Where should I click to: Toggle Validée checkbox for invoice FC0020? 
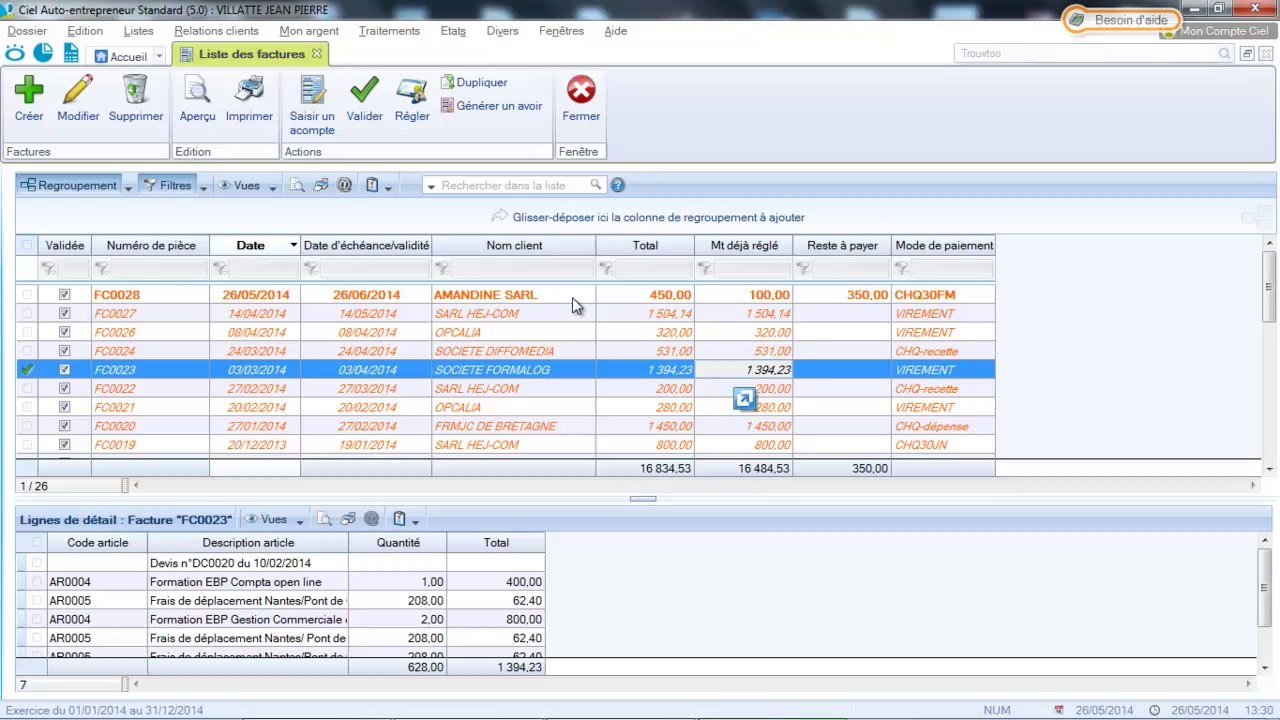65,427
